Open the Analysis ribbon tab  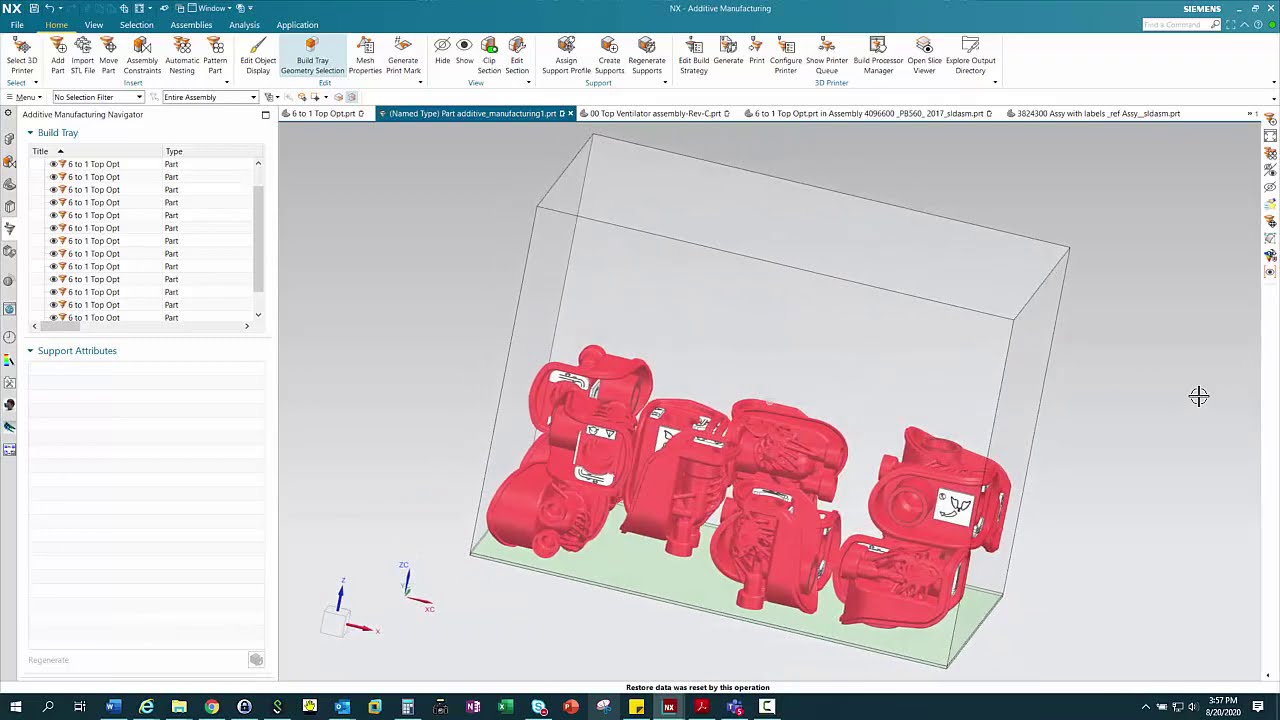point(244,25)
